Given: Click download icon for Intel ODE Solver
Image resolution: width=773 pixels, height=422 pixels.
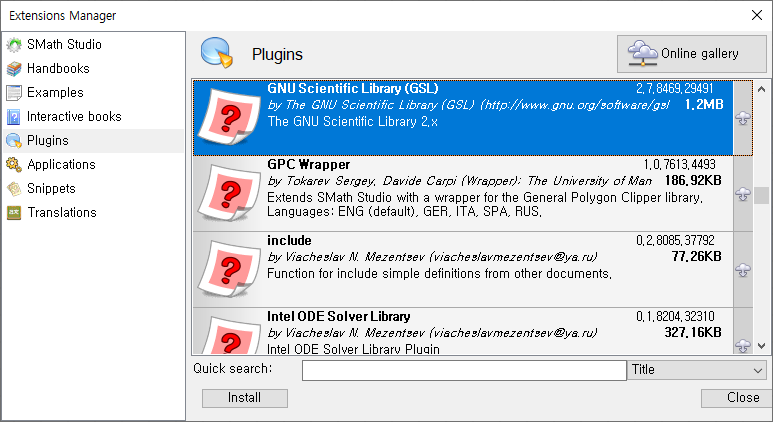Looking at the screenshot, I should [742, 346].
